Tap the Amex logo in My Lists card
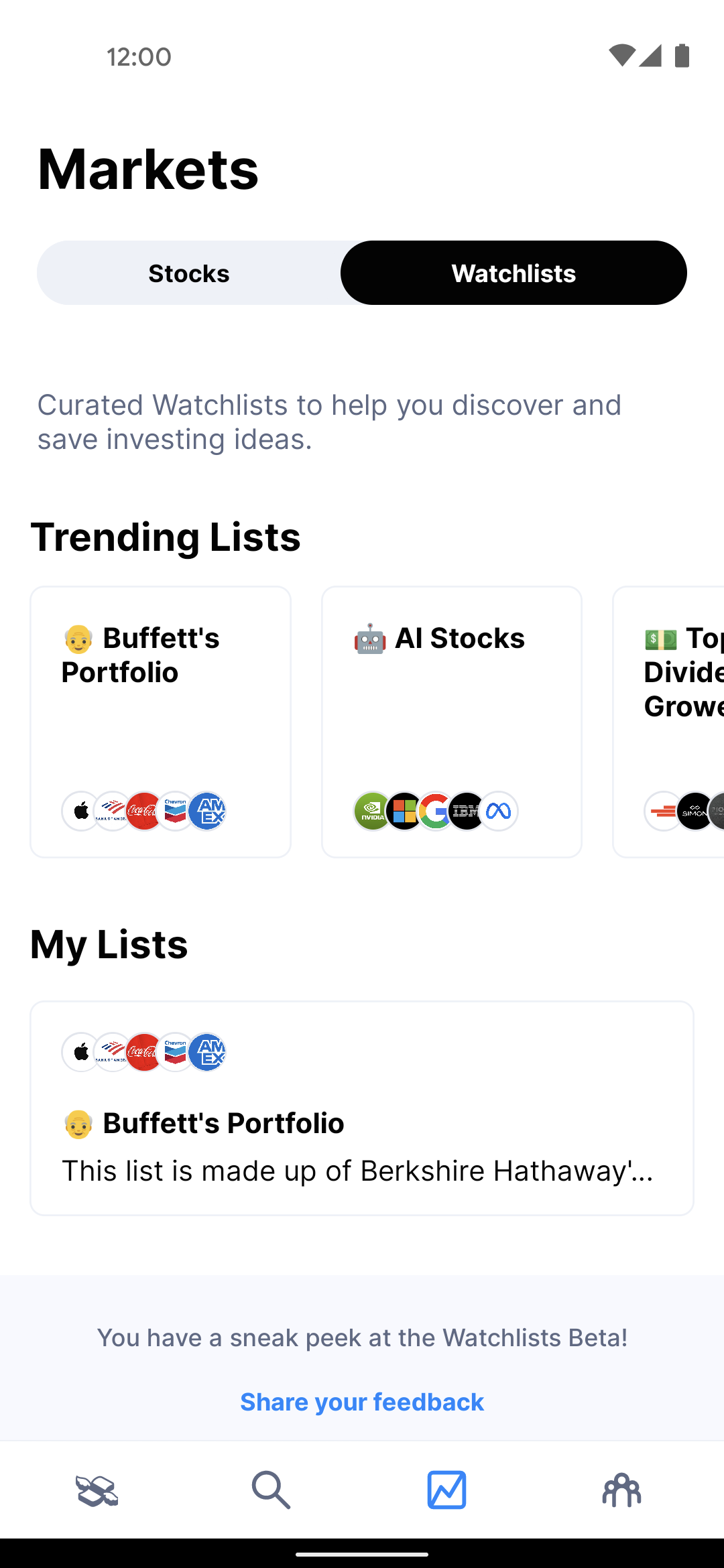The width and height of the screenshot is (724, 1568). point(207,1053)
